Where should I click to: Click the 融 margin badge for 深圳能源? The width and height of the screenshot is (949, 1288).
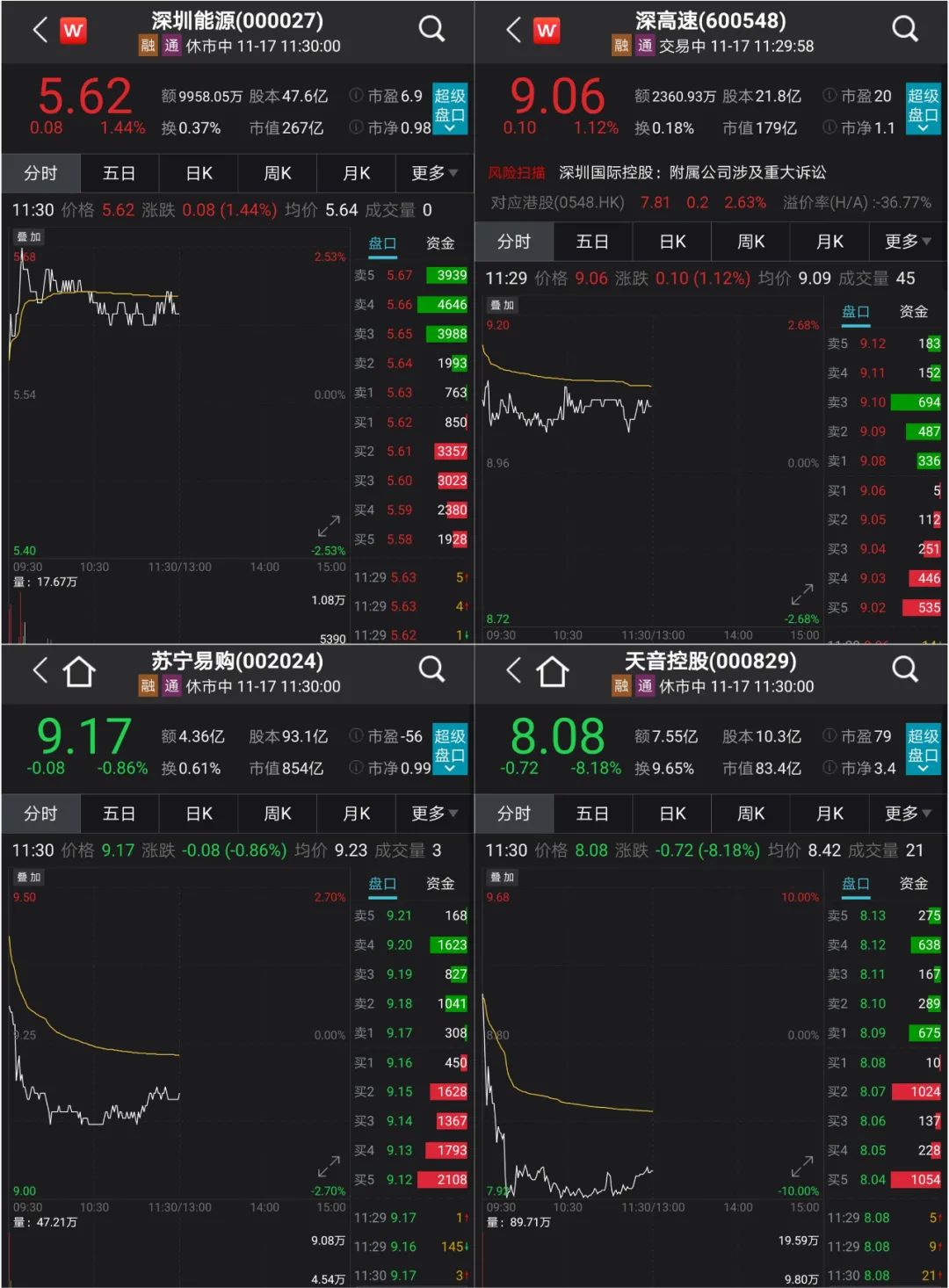tap(146, 47)
